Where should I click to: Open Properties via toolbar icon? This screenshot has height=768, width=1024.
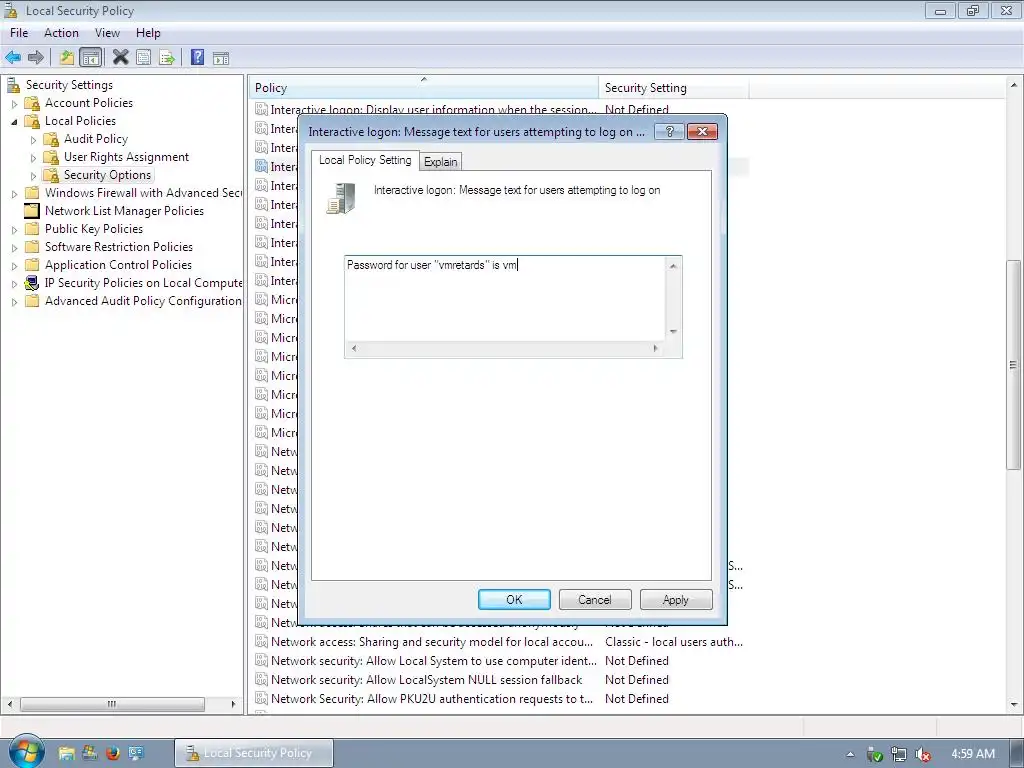(144, 57)
